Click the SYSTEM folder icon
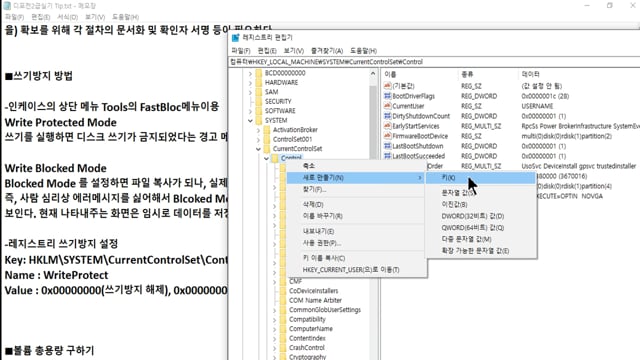Image resolution: width=640 pixels, height=360 pixels. [259, 120]
